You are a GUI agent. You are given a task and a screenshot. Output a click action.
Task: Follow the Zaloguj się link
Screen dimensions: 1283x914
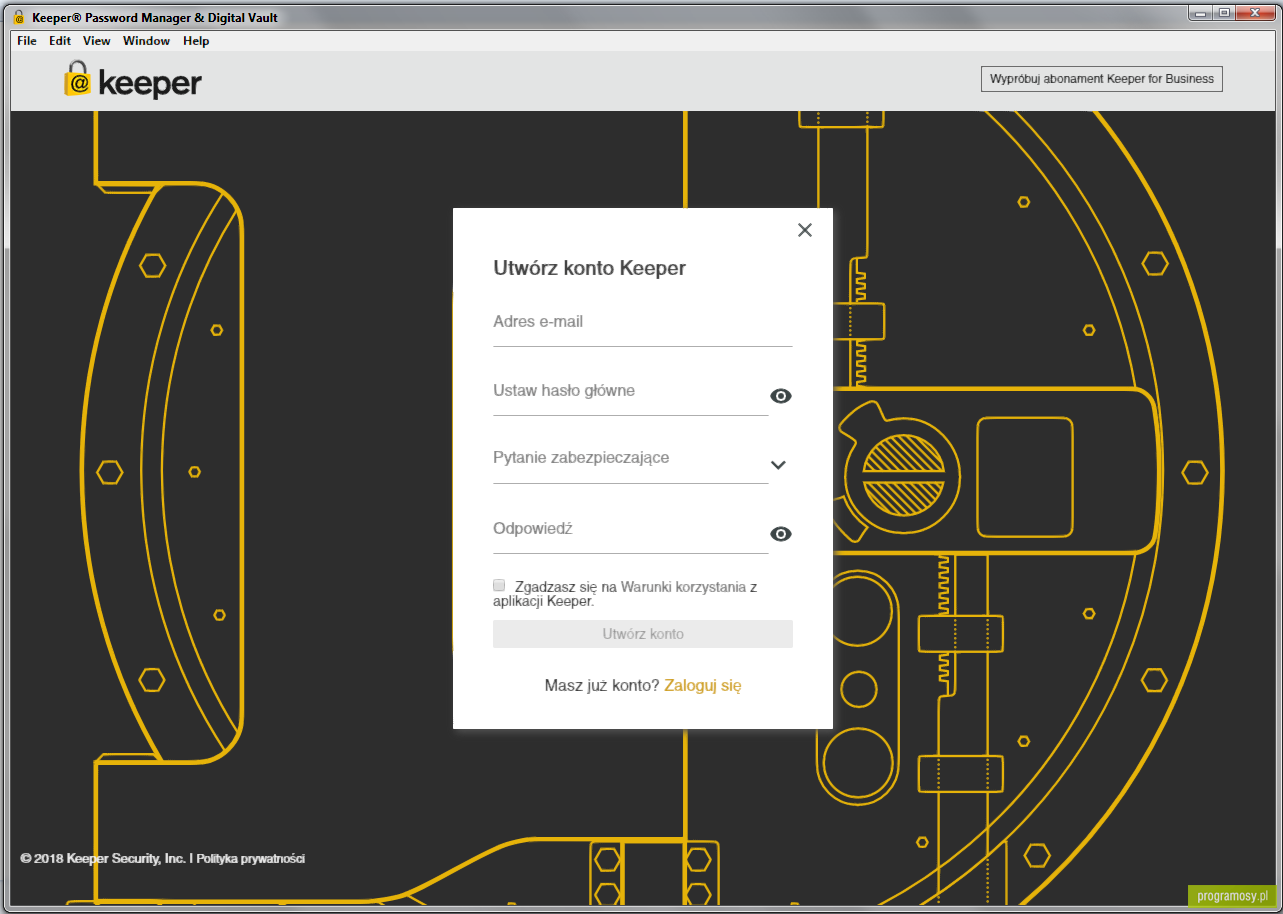click(x=703, y=686)
